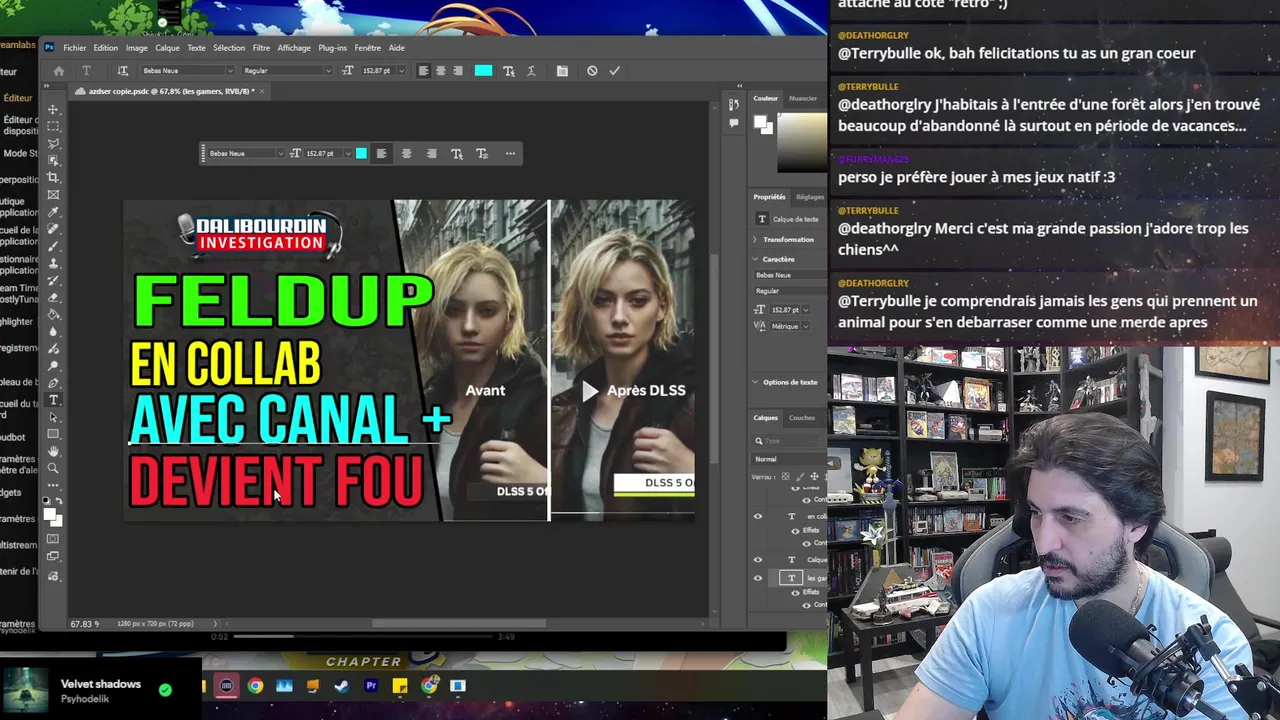Collapse the Caractère section in Propriétés
Screen dimensions: 1280x720
coord(754,259)
